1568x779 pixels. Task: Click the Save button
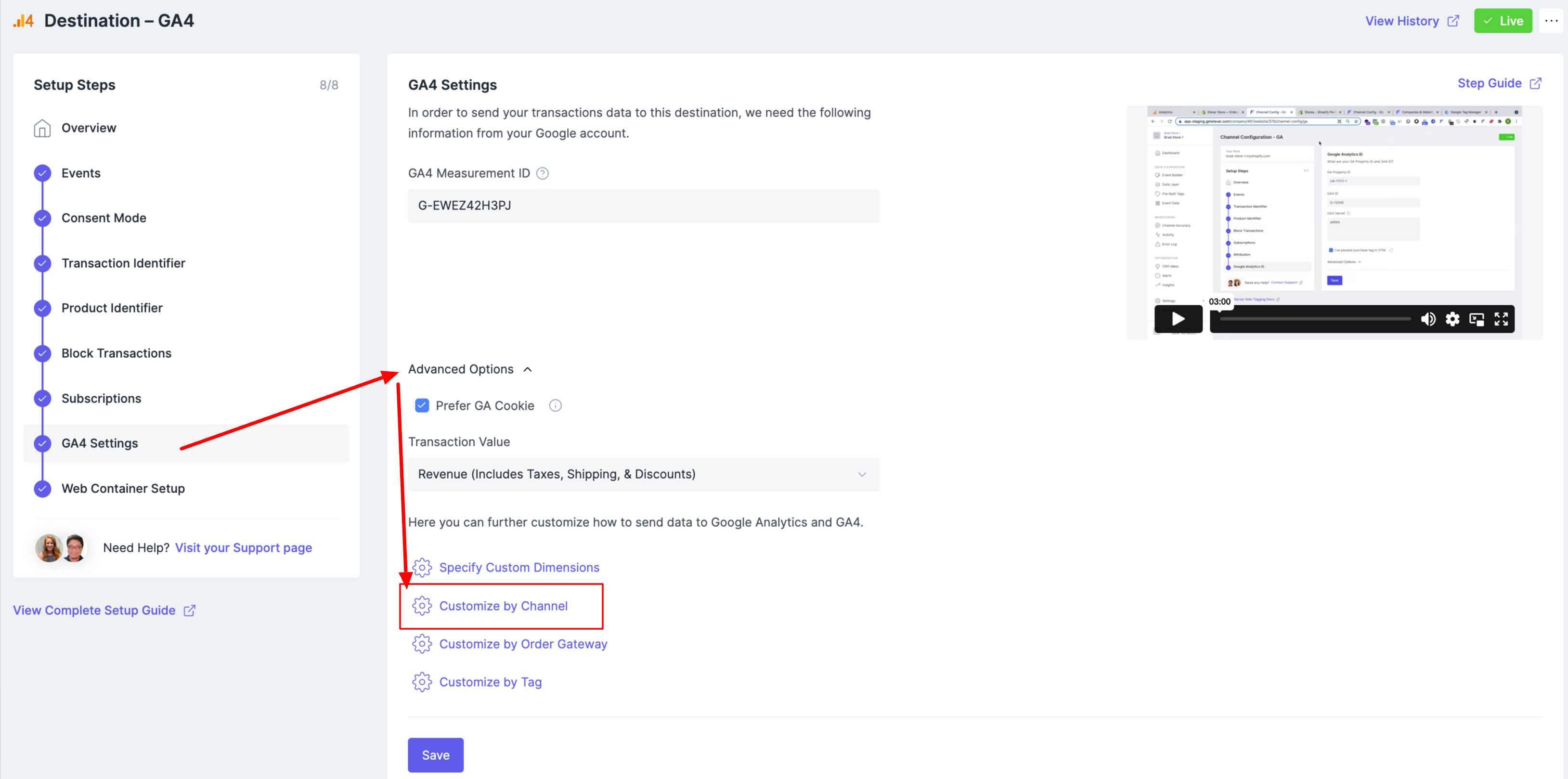pos(435,754)
